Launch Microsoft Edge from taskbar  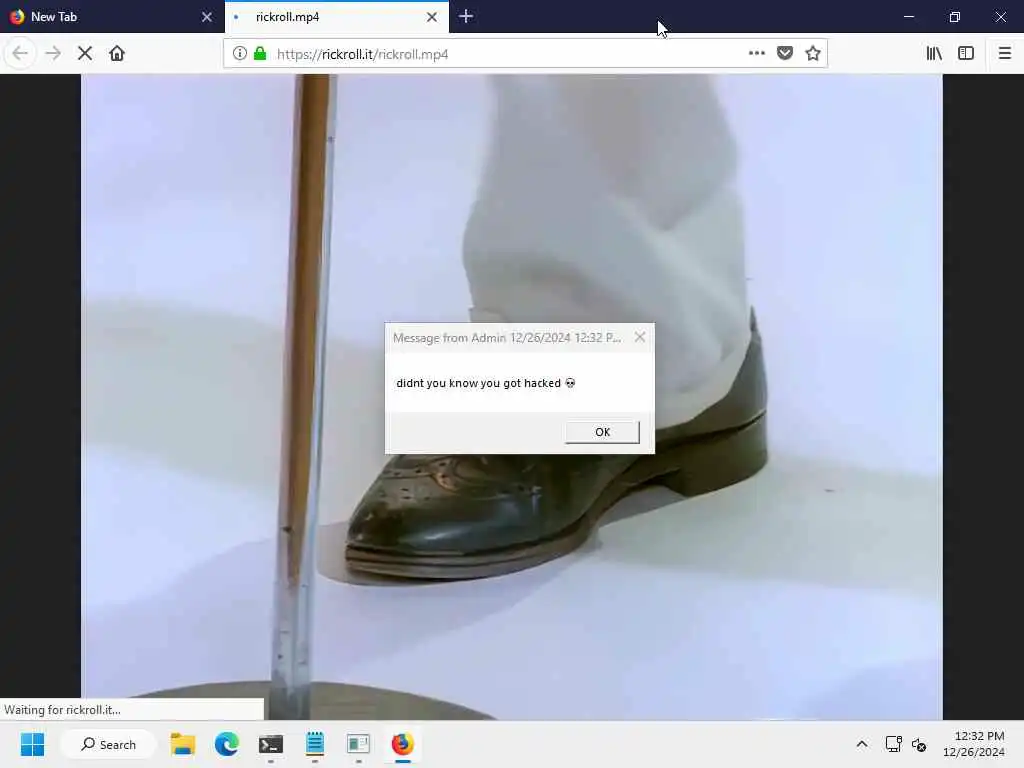227,744
